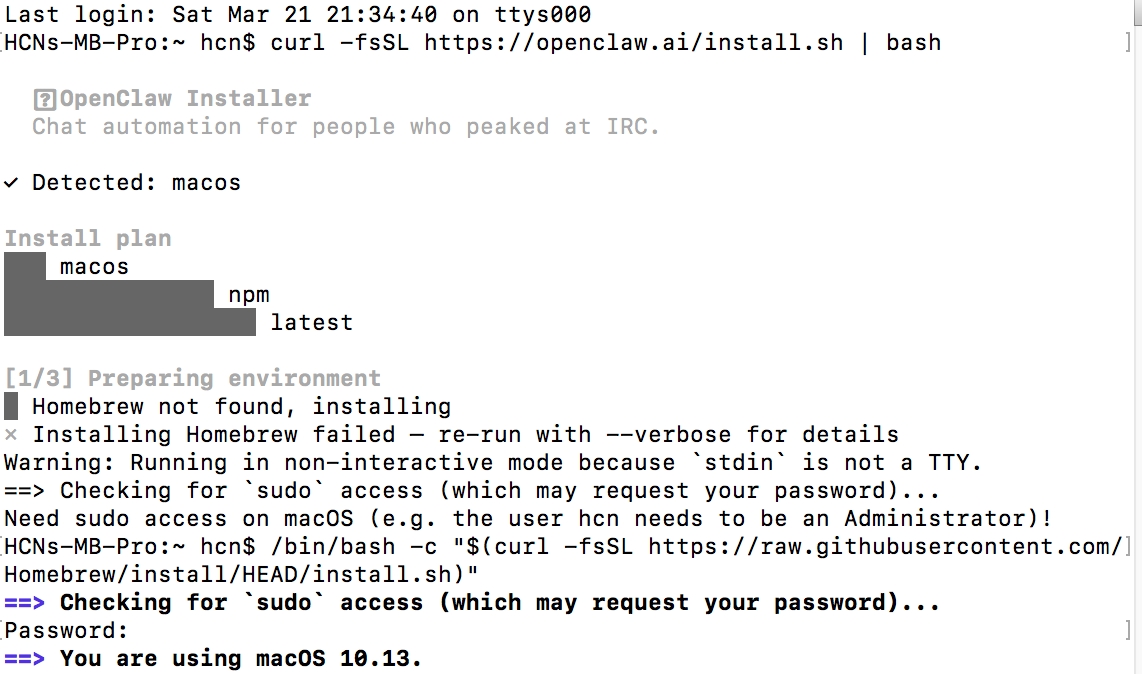This screenshot has height=674, width=1142.
Task: Click the "Last login" line at the top
Action: point(298,15)
